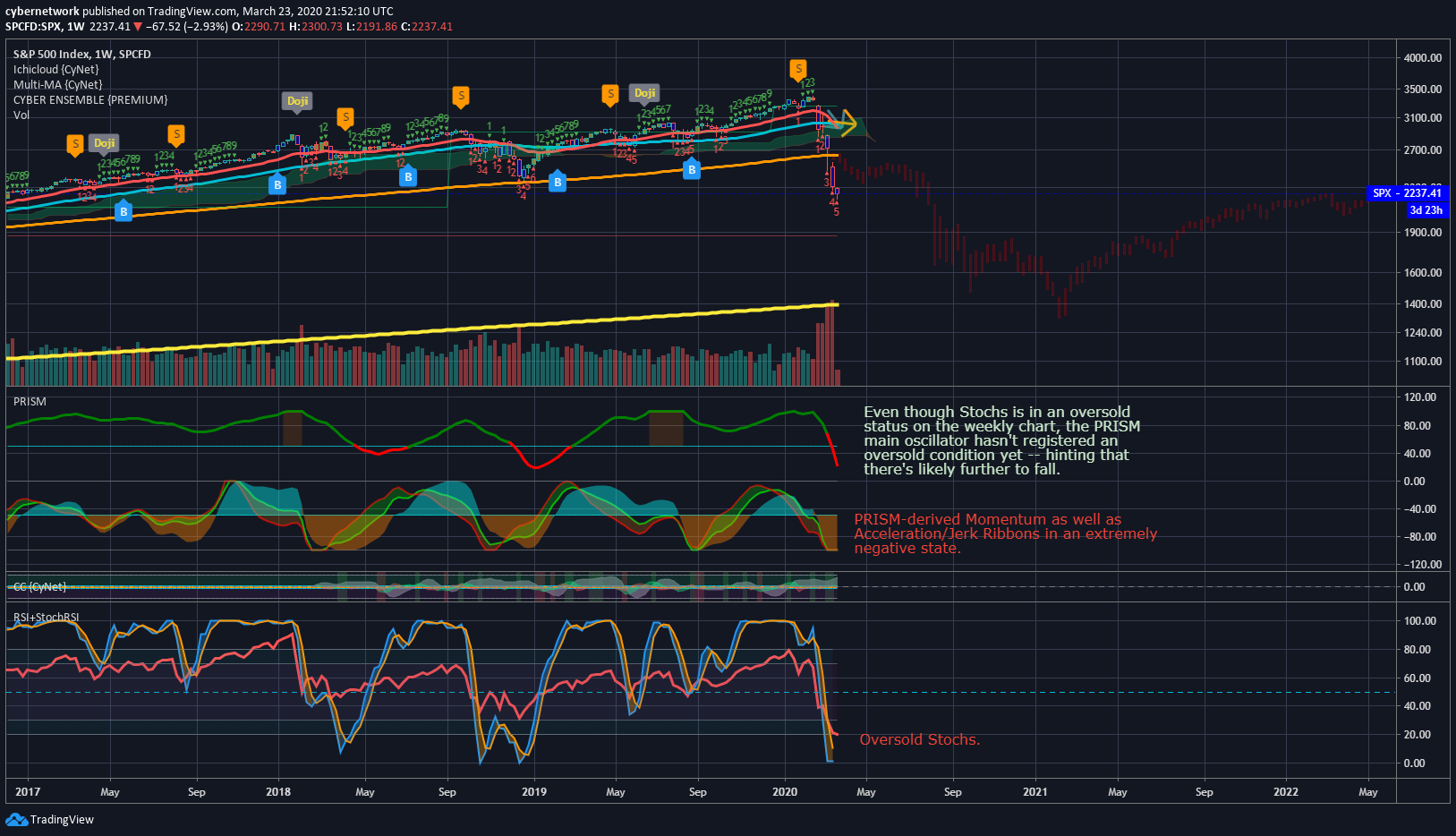
Task: Click the O:2290.71 open value in header
Action: pyautogui.click(x=259, y=27)
